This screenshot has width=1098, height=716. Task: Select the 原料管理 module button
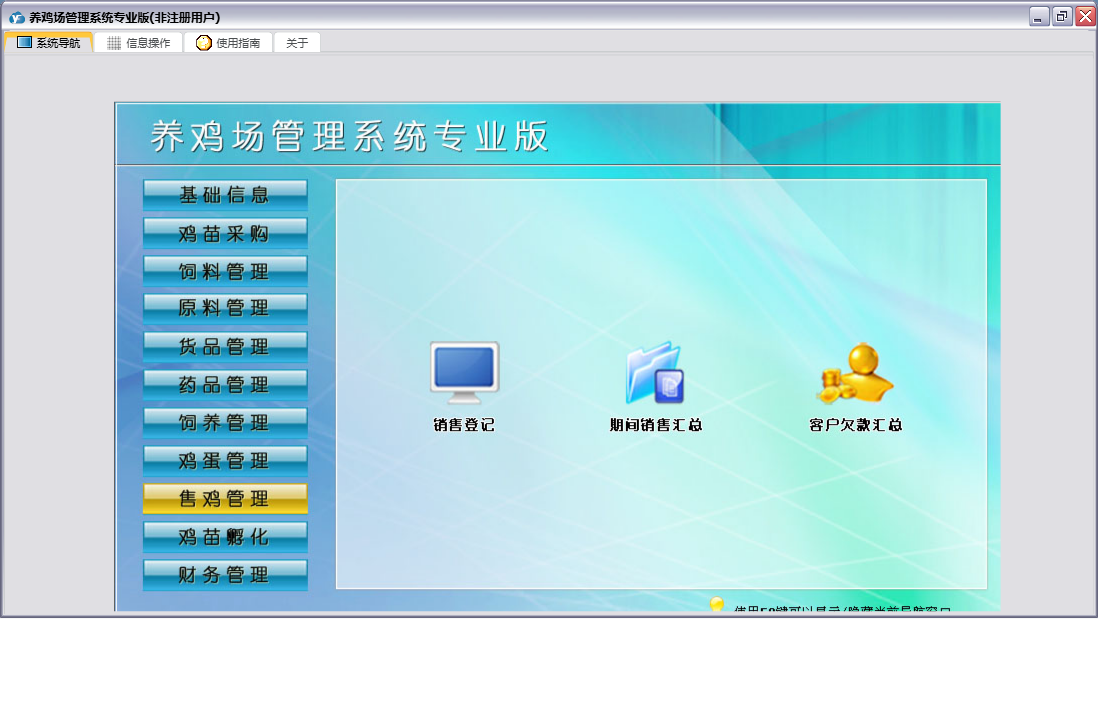[x=225, y=308]
